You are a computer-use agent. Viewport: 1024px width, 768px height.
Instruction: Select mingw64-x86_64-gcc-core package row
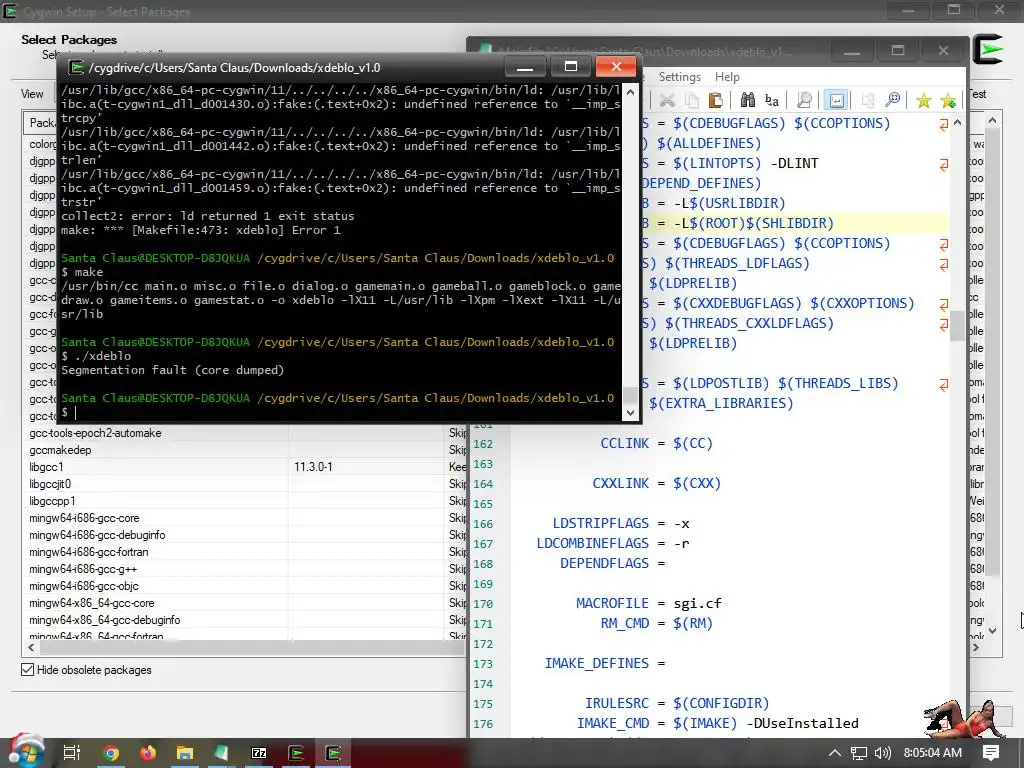244,603
